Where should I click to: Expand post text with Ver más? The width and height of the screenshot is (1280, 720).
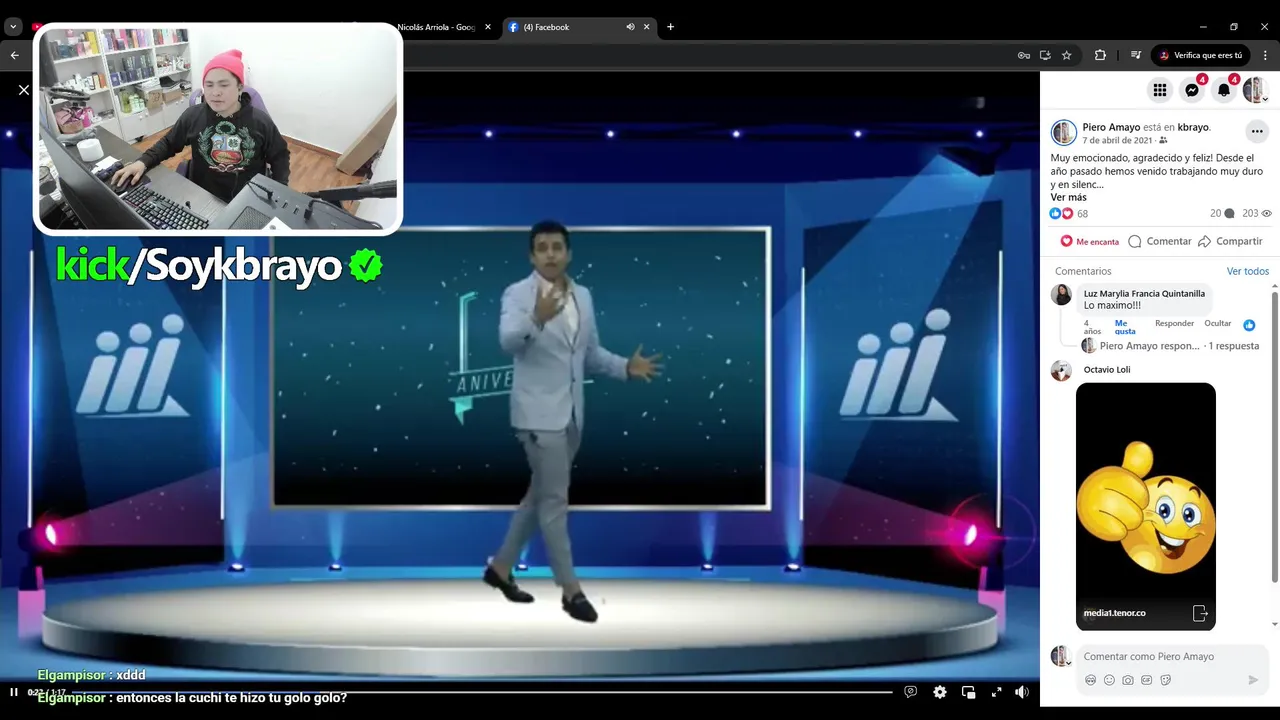coord(1068,197)
